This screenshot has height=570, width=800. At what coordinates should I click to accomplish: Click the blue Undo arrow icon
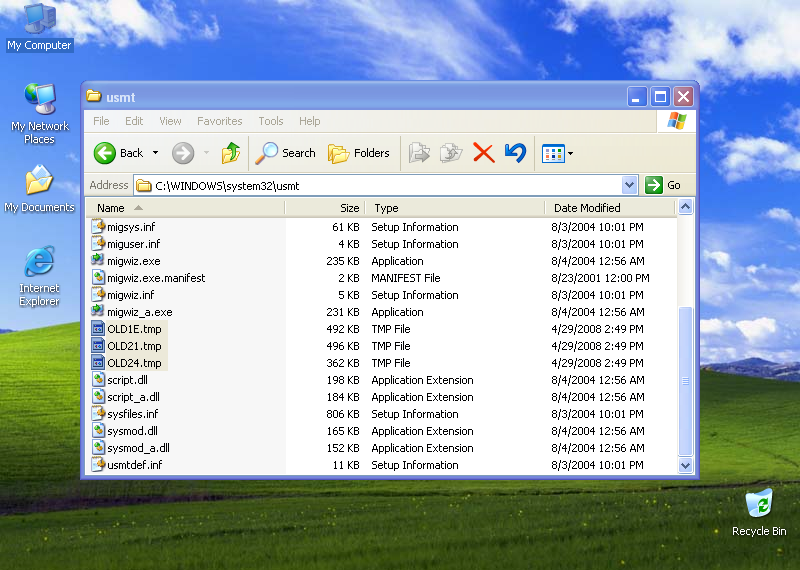(515, 153)
